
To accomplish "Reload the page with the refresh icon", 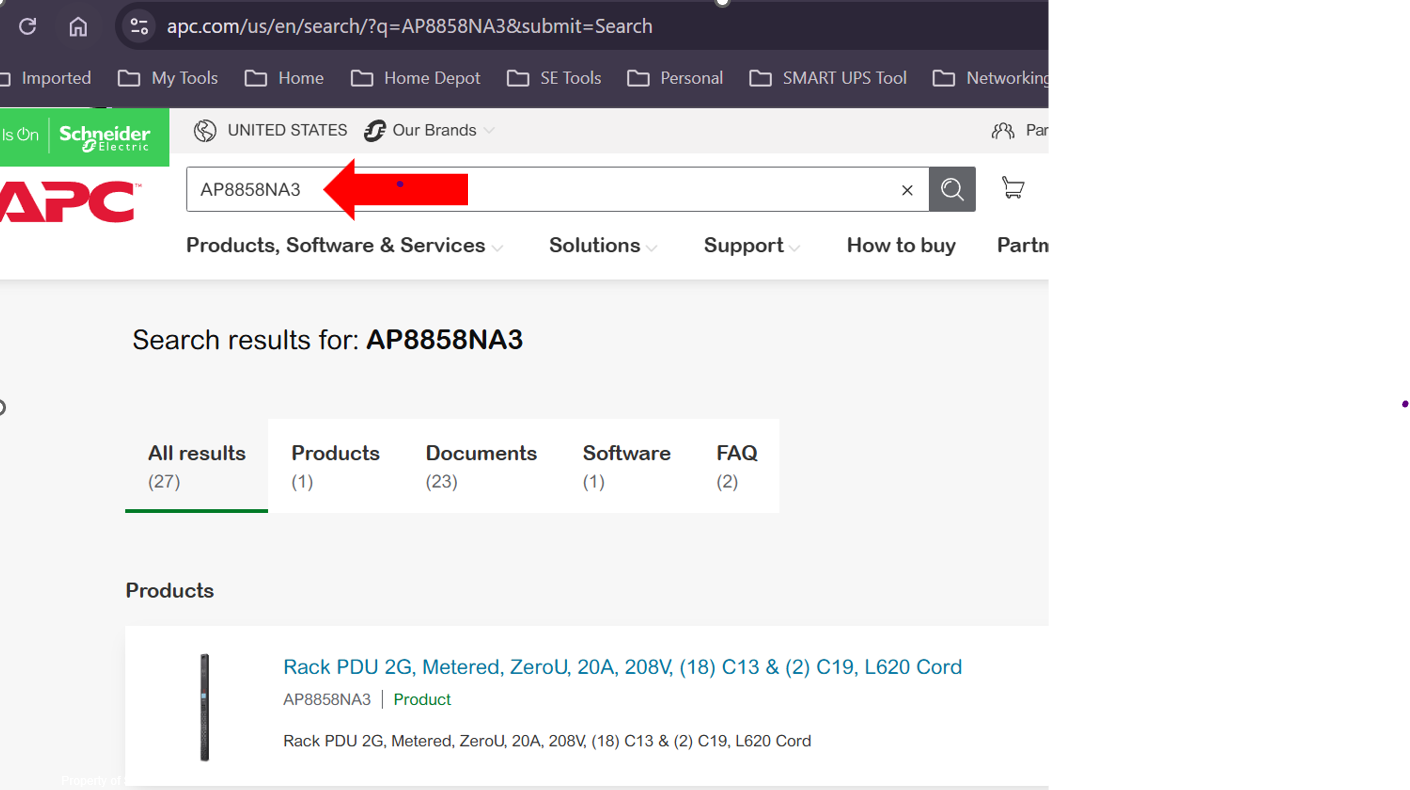I will [27, 26].
